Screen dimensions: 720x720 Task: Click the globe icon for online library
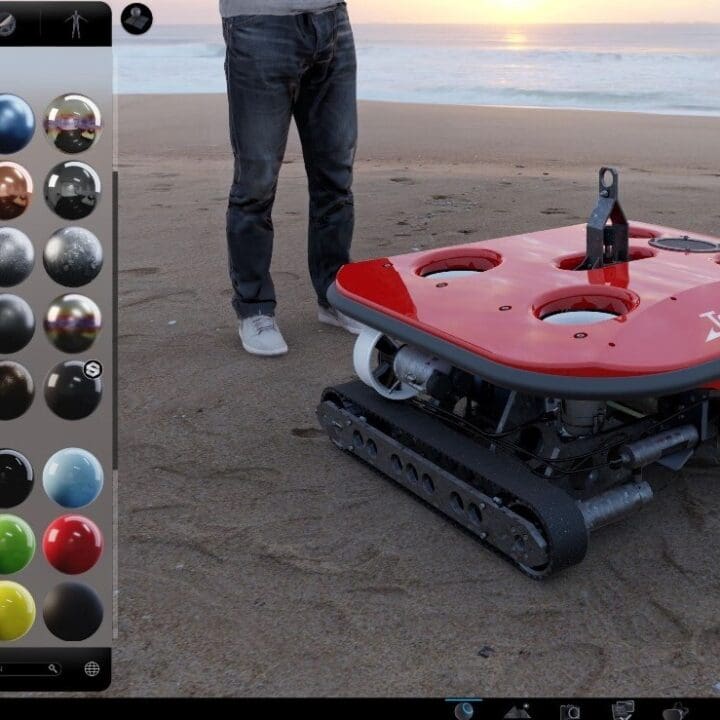pyautogui.click(x=92, y=669)
